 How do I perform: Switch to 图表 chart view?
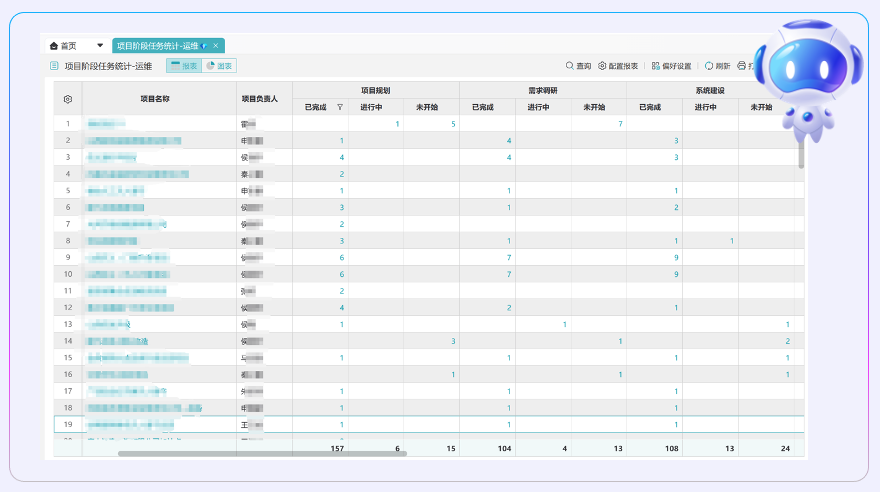(x=220, y=66)
